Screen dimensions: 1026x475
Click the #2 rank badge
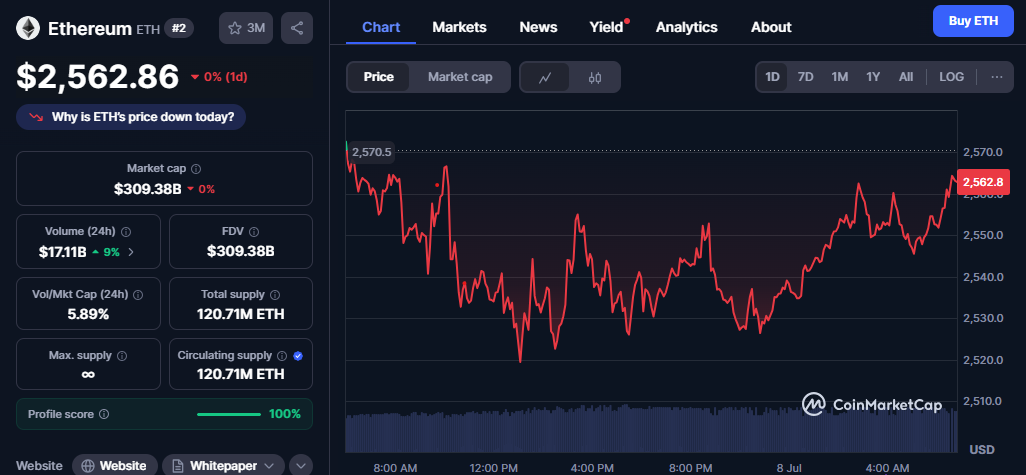(179, 28)
